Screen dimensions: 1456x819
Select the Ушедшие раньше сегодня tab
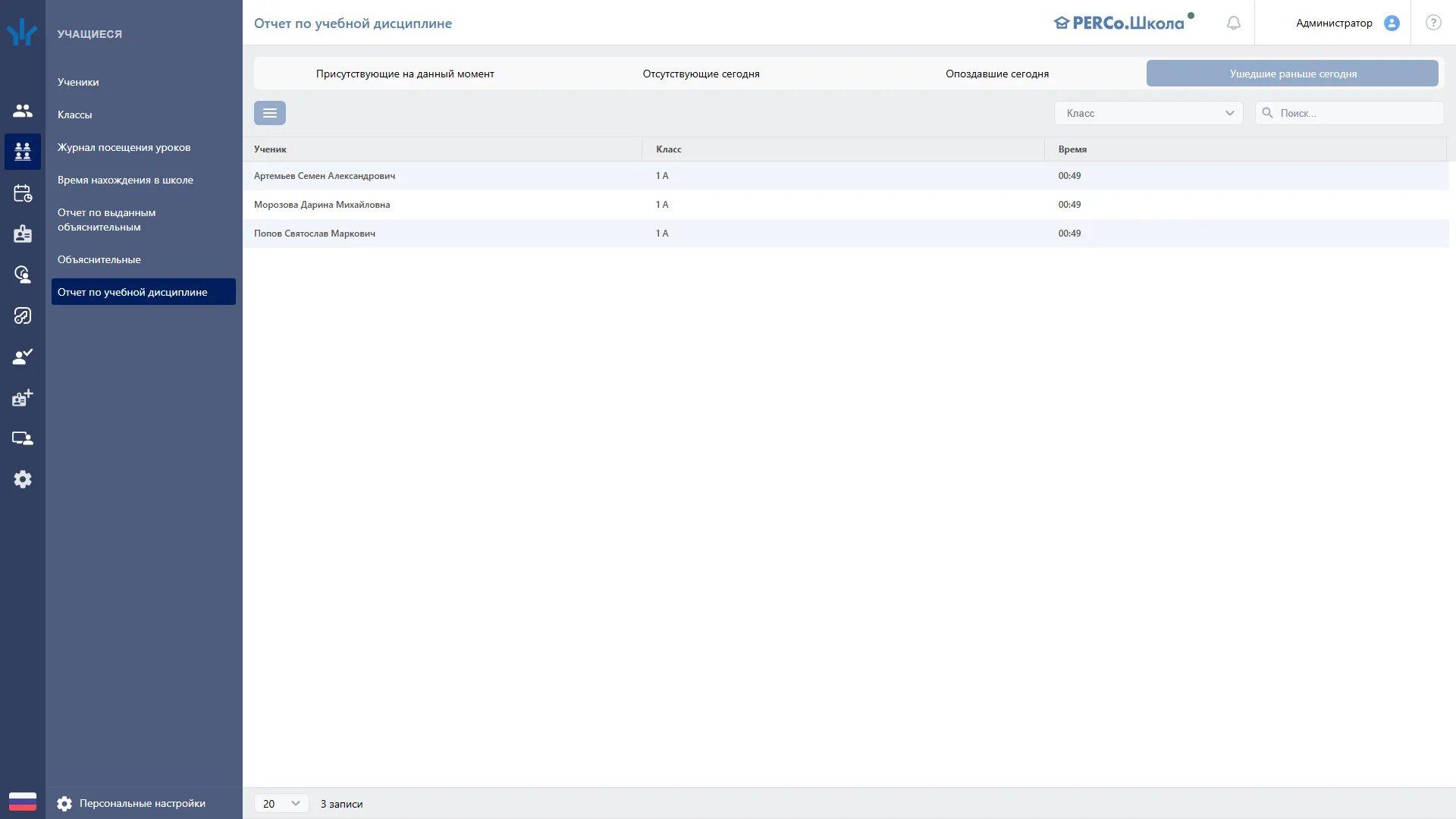(x=1292, y=74)
